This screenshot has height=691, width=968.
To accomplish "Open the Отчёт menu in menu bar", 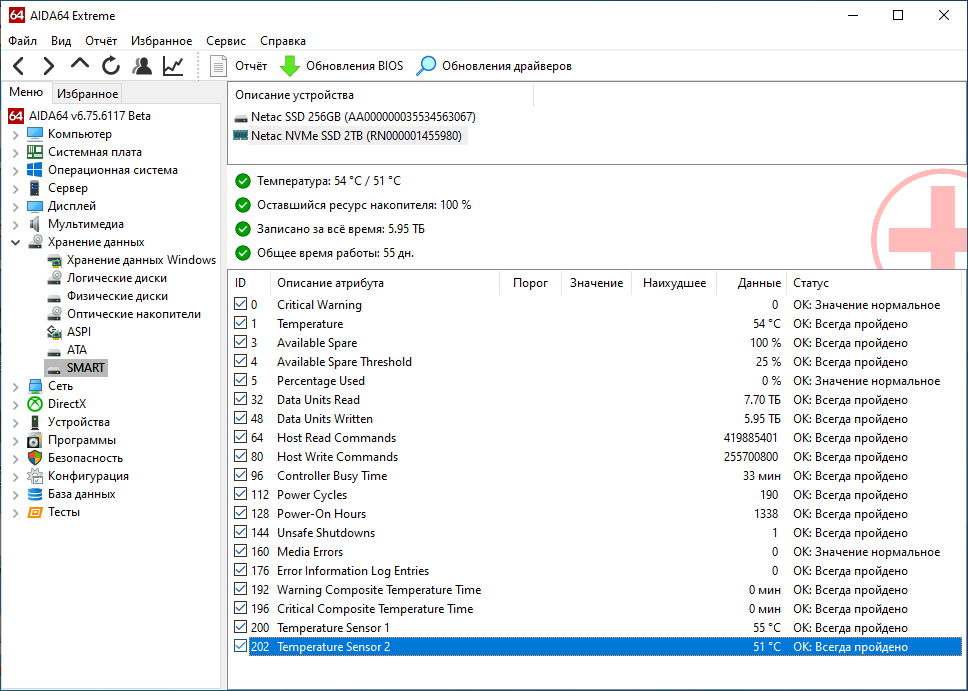I will 101,41.
